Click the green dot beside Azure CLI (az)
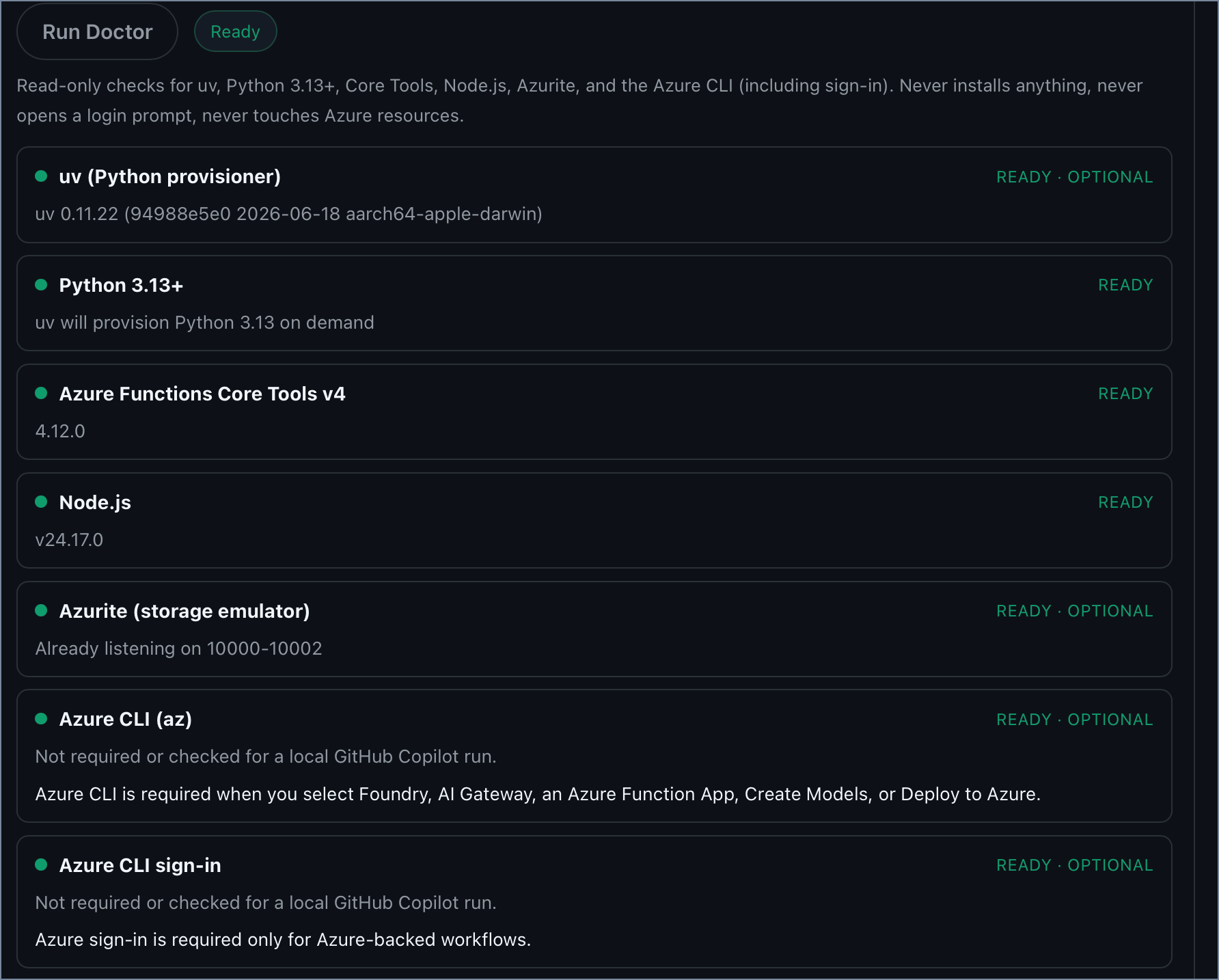This screenshot has height=980, width=1219. 41,719
